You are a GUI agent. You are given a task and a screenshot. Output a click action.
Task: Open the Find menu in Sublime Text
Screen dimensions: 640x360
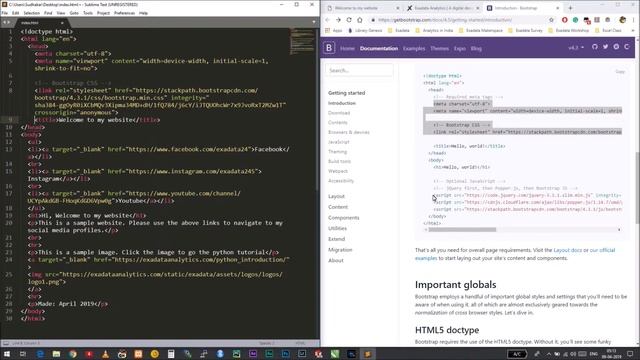pos(48,13)
